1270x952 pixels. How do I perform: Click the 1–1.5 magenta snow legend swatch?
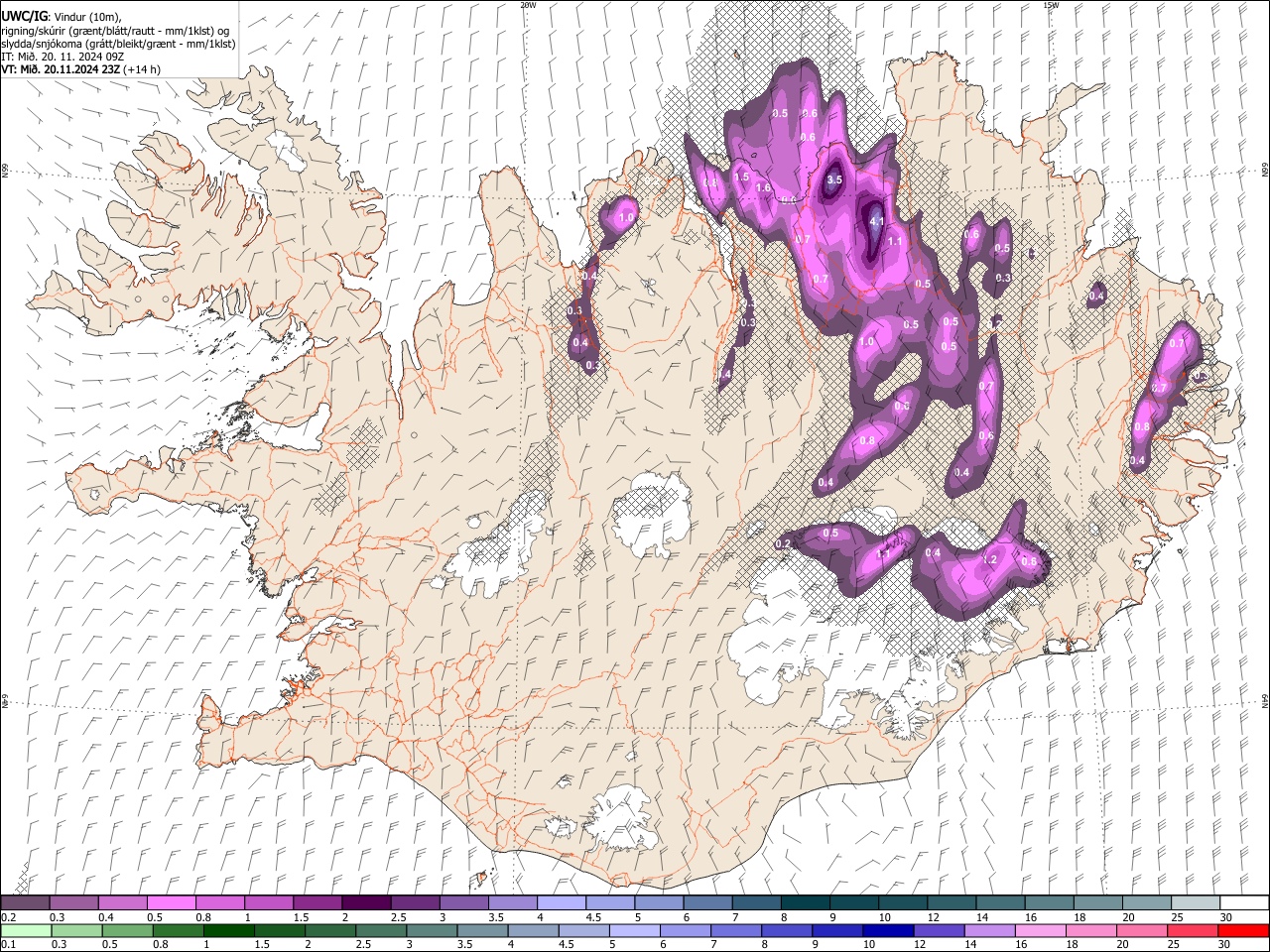tap(269, 903)
